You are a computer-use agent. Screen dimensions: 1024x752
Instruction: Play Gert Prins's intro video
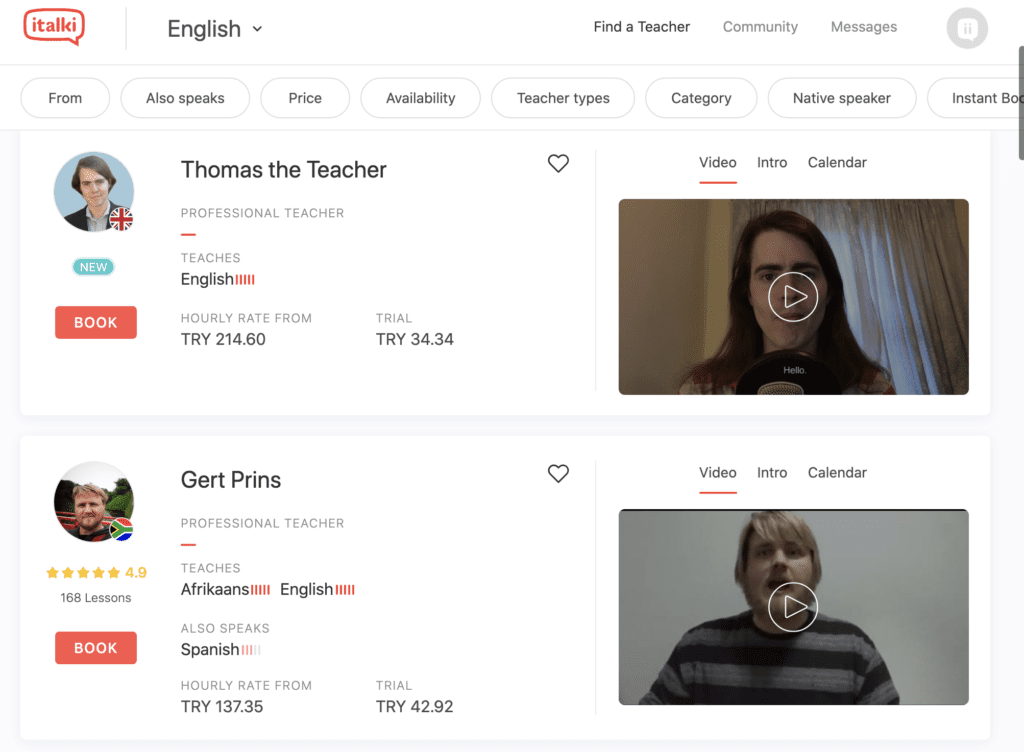pyautogui.click(x=793, y=606)
